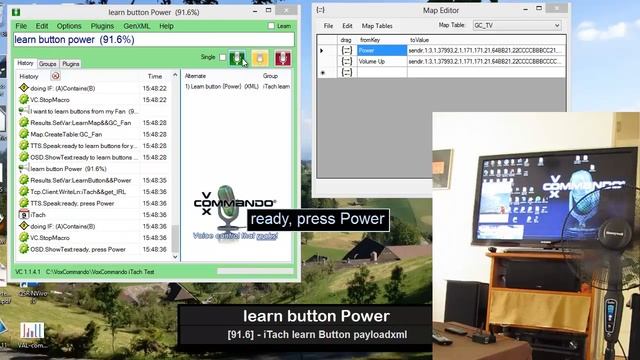Image resolution: width=640 pixels, height=360 pixels.
Task: Click the VoxCommando iTach Test path in status bar
Action: pos(100,272)
